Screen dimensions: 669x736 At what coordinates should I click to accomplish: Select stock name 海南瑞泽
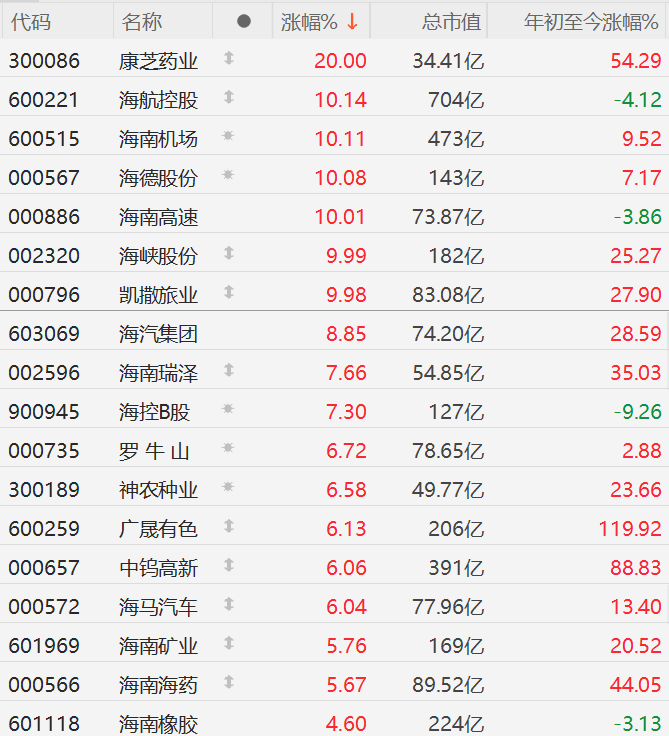[x=159, y=373]
